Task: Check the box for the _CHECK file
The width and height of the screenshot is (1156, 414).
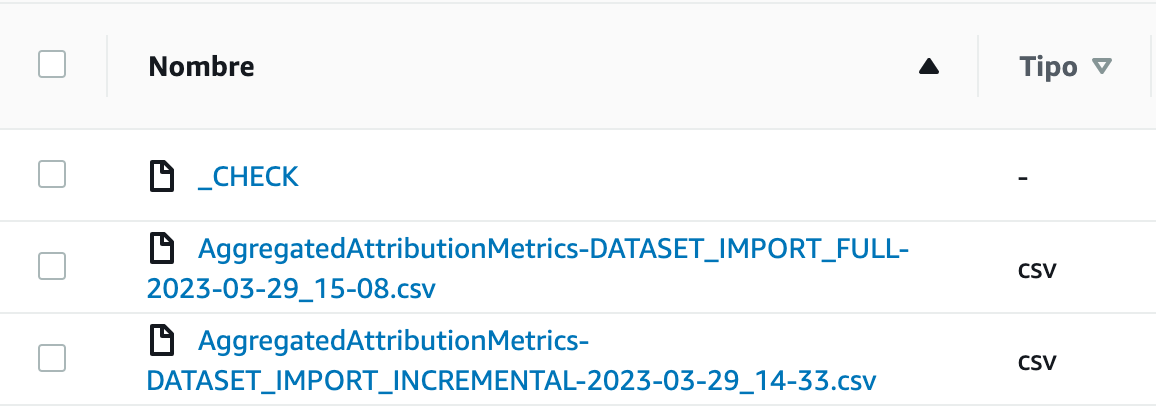Action: (52, 175)
